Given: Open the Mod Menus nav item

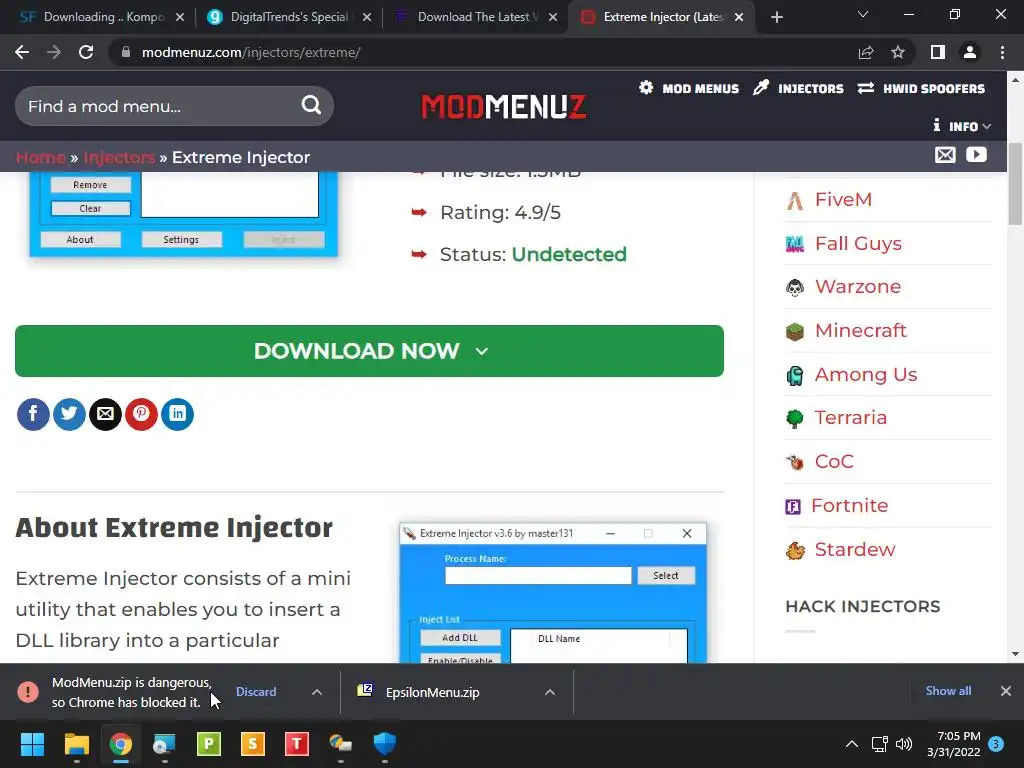Looking at the screenshot, I should (x=689, y=88).
